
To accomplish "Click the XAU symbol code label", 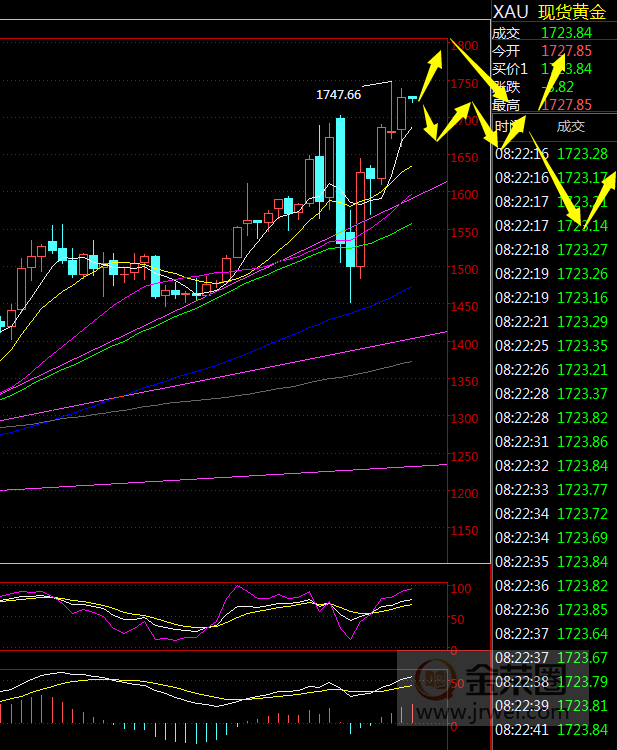I will click(x=510, y=12).
